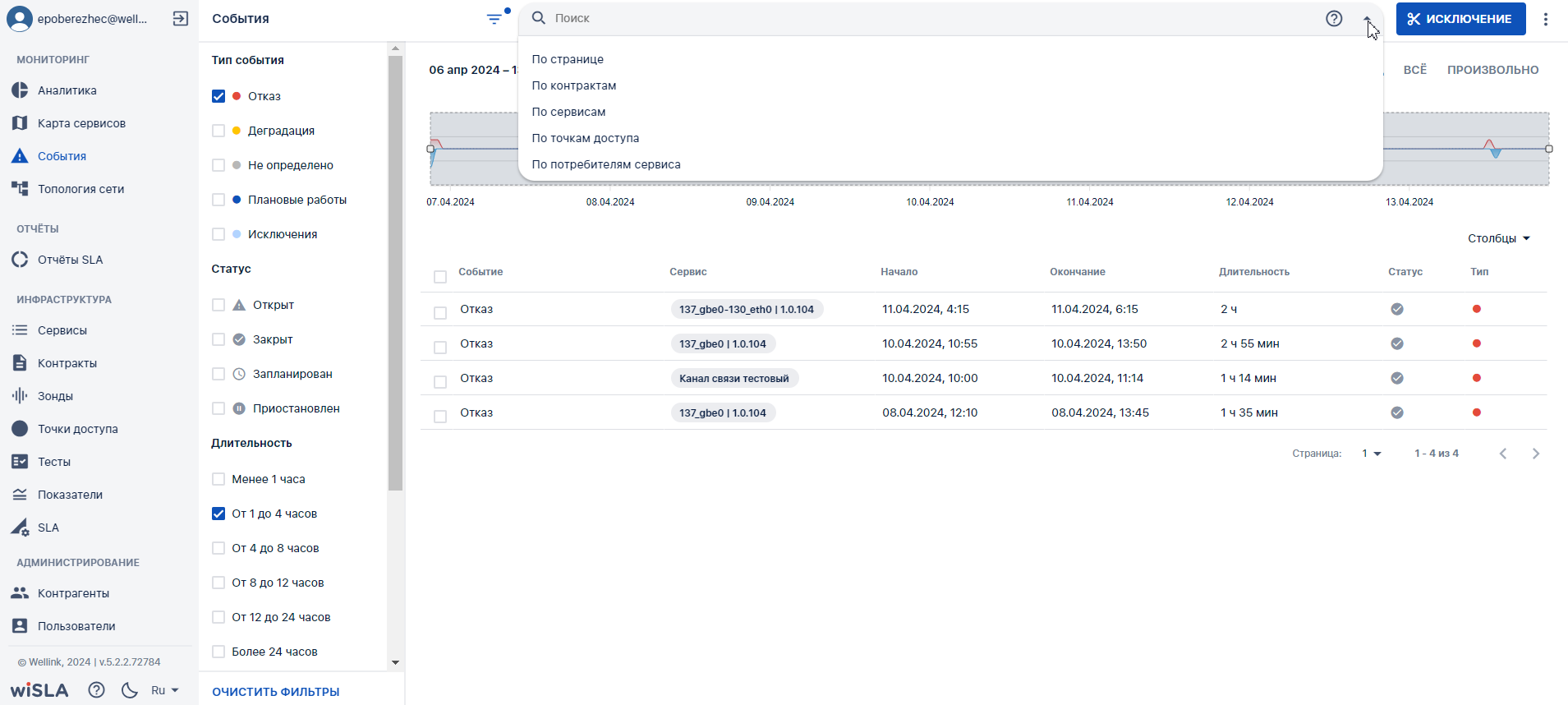The image size is (1568, 705).
Task: Open the three-dot more options menu
Action: [1546, 19]
